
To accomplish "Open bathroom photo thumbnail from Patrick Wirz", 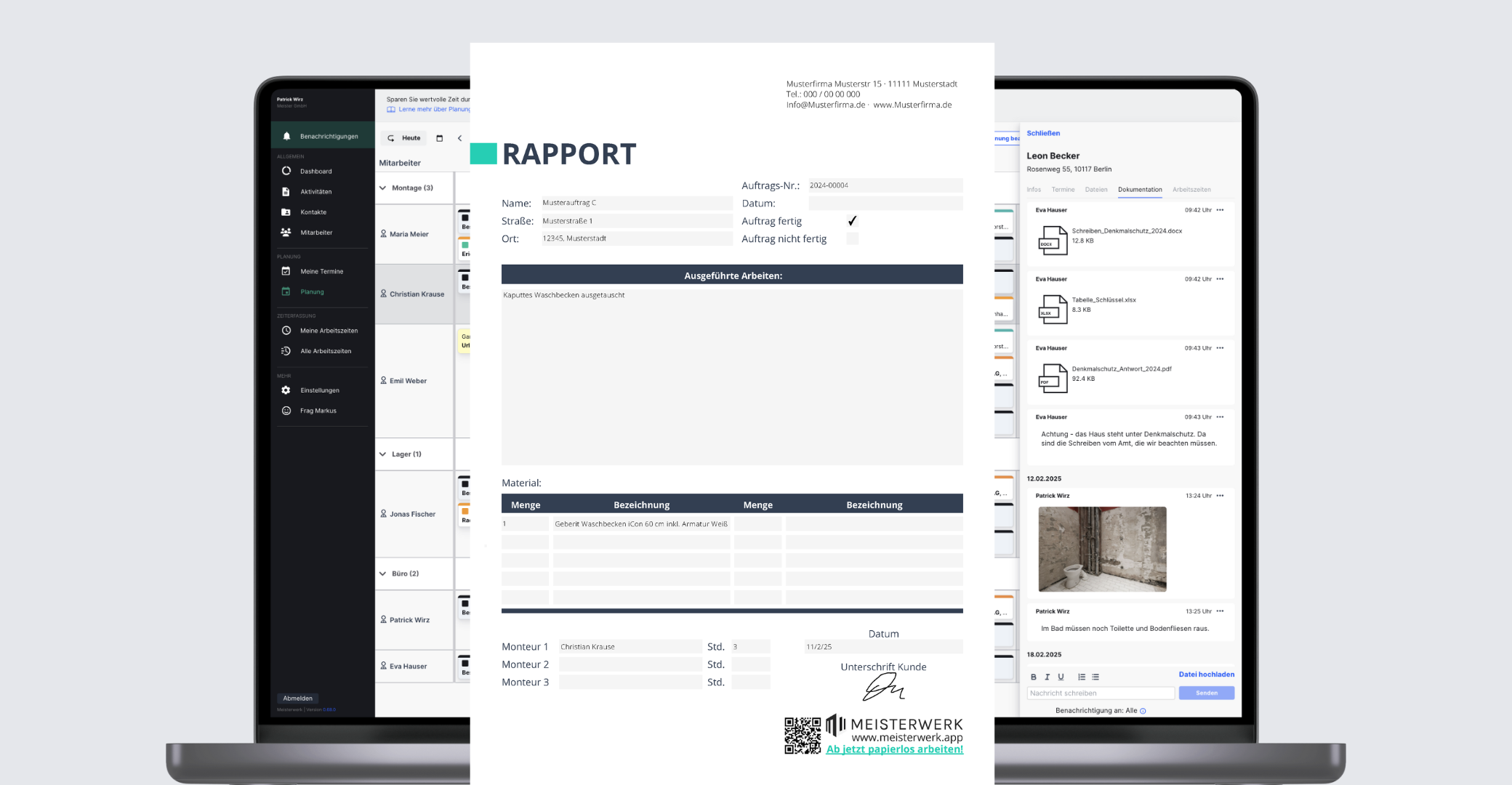I will [1102, 549].
